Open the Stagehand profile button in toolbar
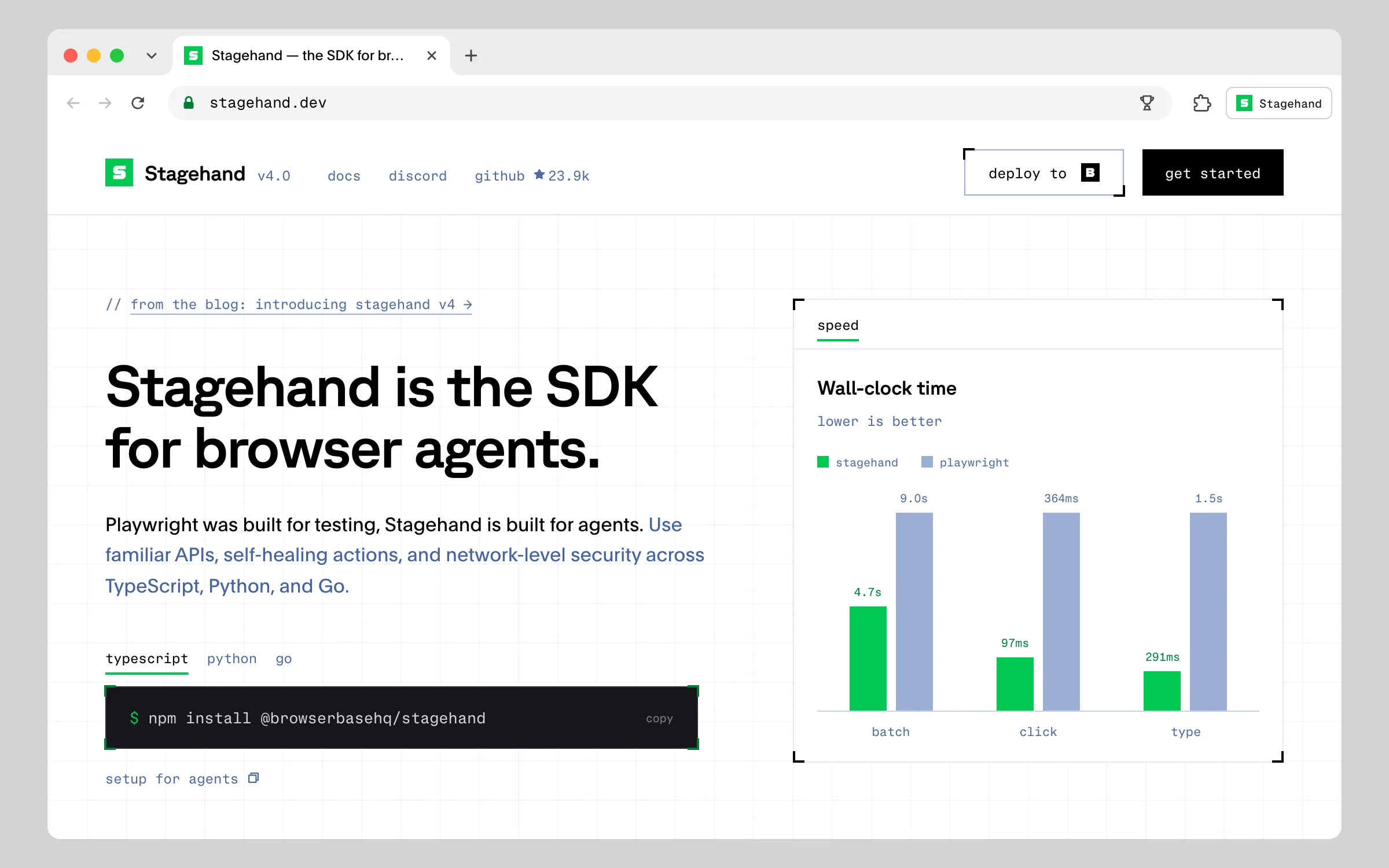This screenshot has height=868, width=1389. pyautogui.click(x=1278, y=103)
